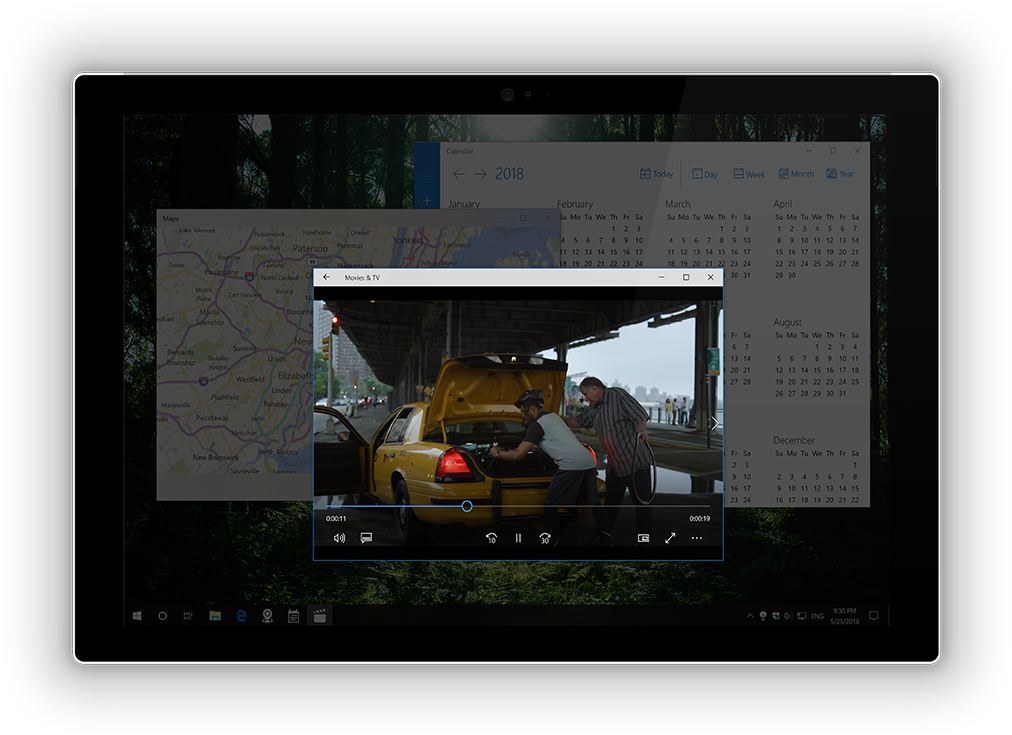This screenshot has width=1012, height=735.
Task: Click the total duration 0:00:19
Action: click(700, 519)
